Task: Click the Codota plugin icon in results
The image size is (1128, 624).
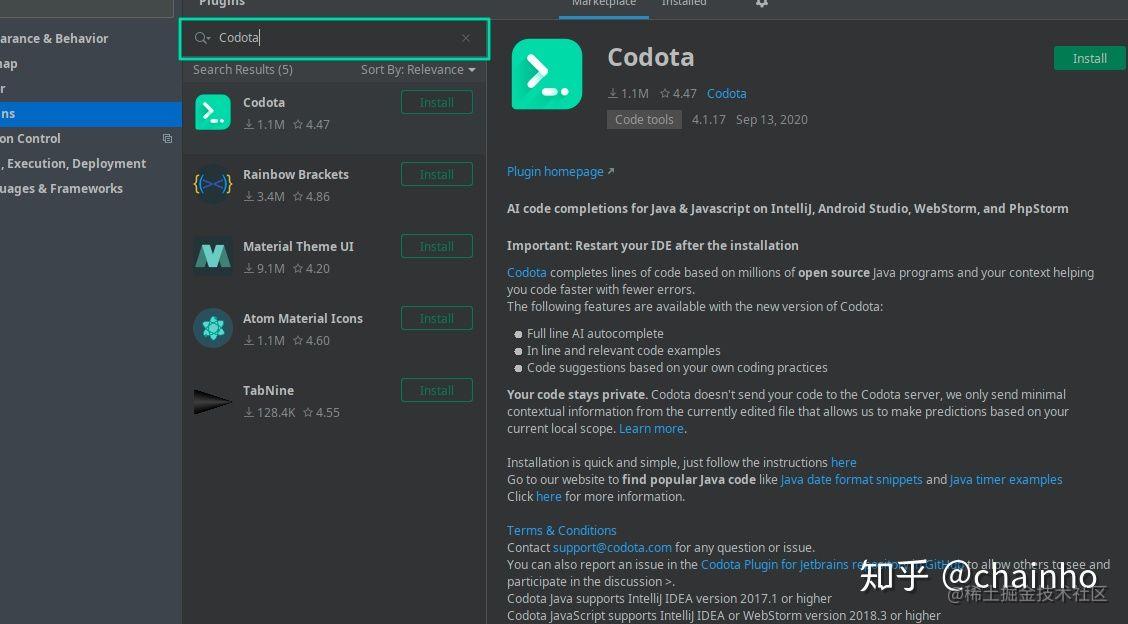Action: pyautogui.click(x=213, y=113)
